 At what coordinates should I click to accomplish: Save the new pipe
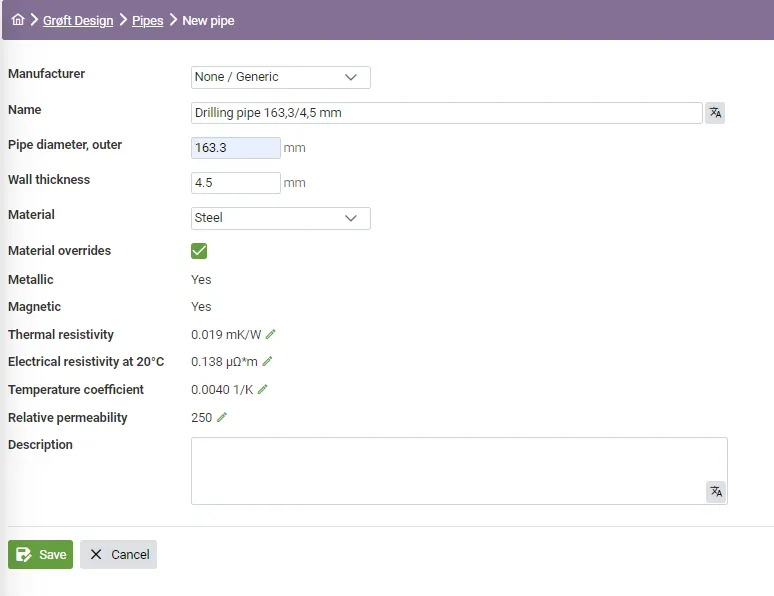(41, 554)
